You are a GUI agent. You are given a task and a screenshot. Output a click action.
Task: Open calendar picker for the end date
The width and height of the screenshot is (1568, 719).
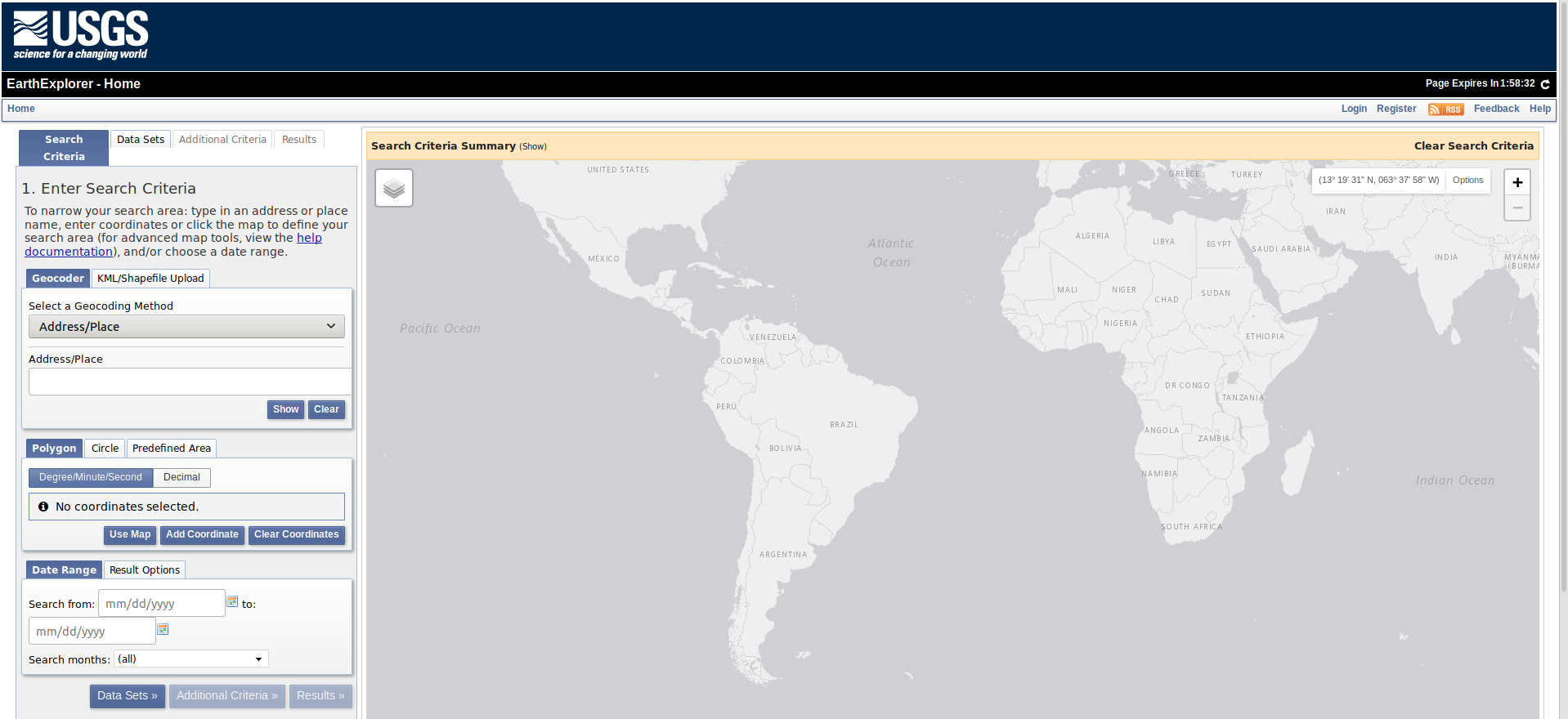click(163, 630)
